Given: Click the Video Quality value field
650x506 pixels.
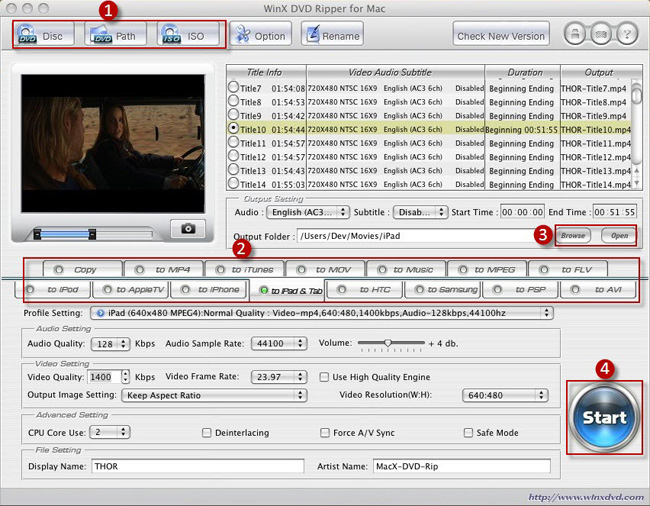Looking at the screenshot, I should pyautogui.click(x=105, y=377).
